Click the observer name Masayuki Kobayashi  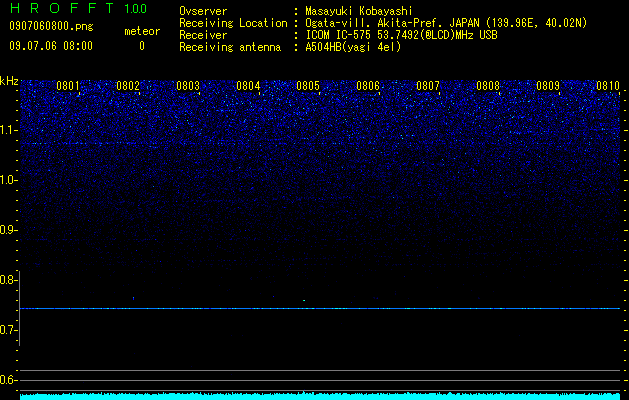359,11
